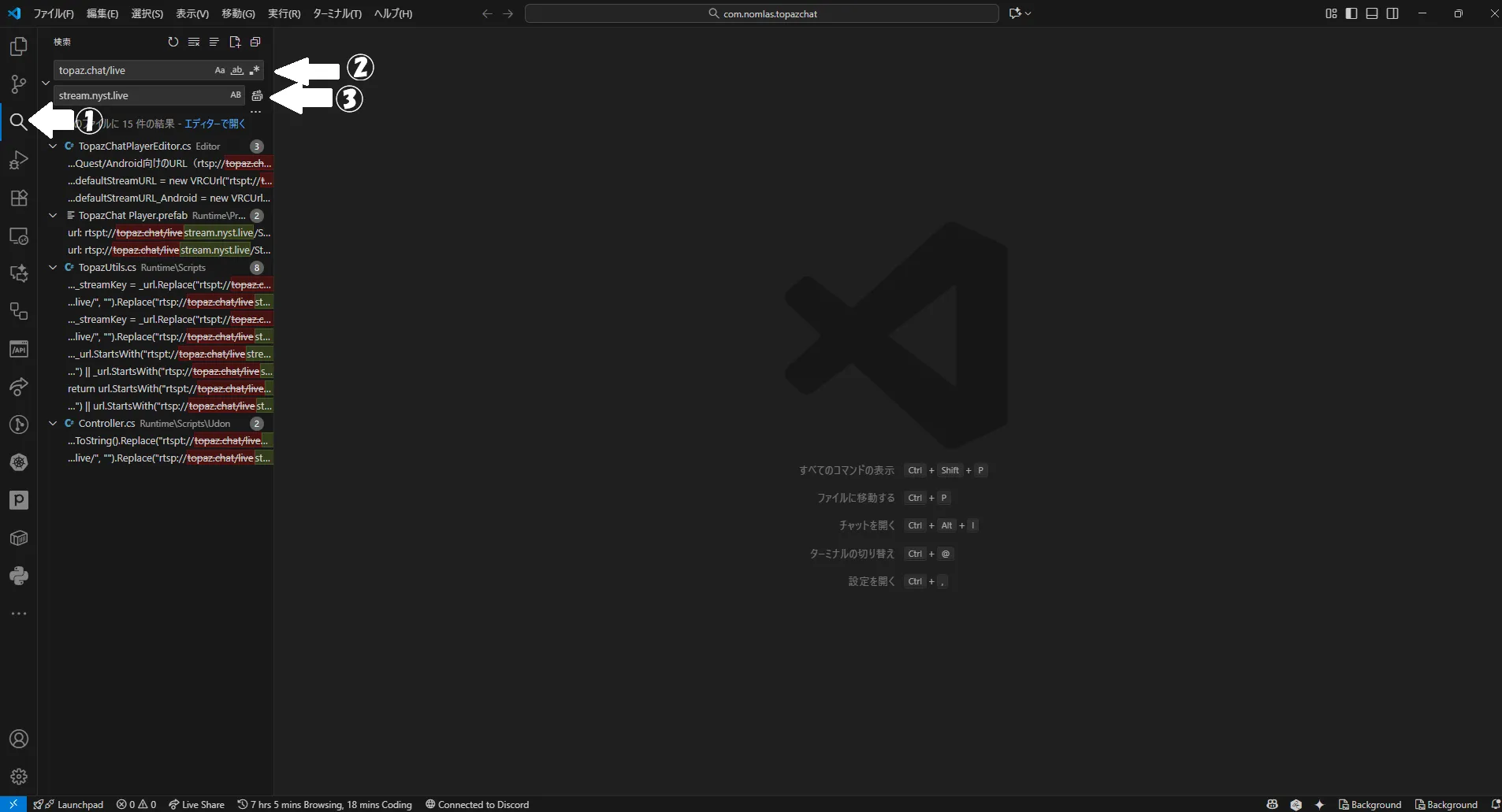Toggle Preserve Case (AB) in replace box

click(x=236, y=95)
